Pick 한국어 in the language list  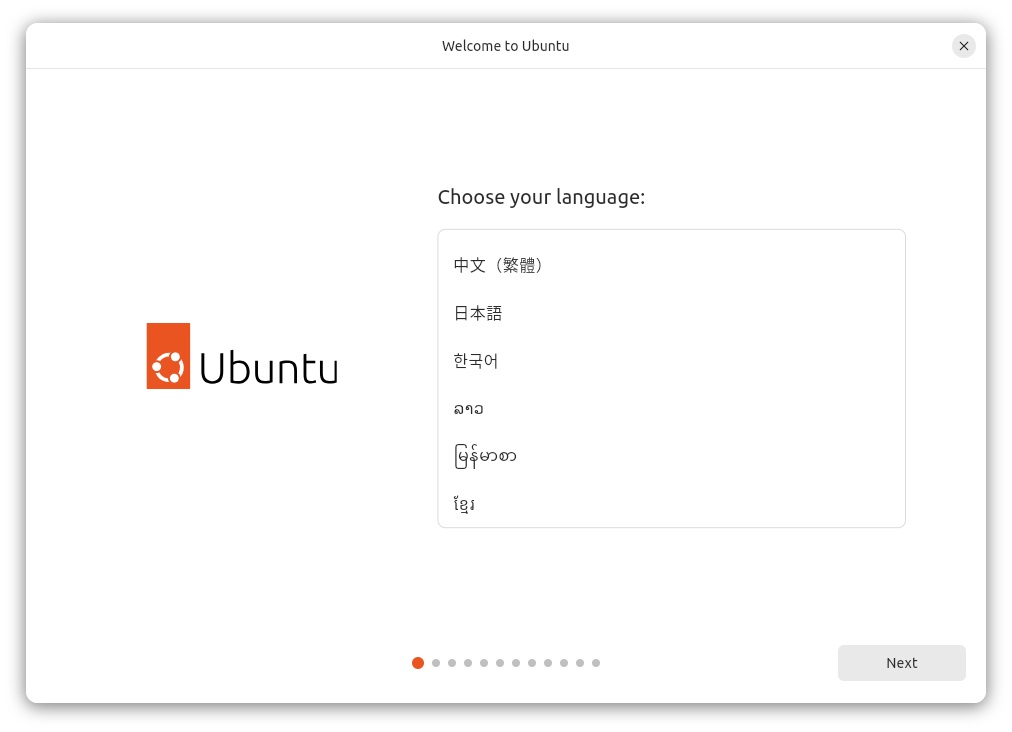[x=671, y=361]
